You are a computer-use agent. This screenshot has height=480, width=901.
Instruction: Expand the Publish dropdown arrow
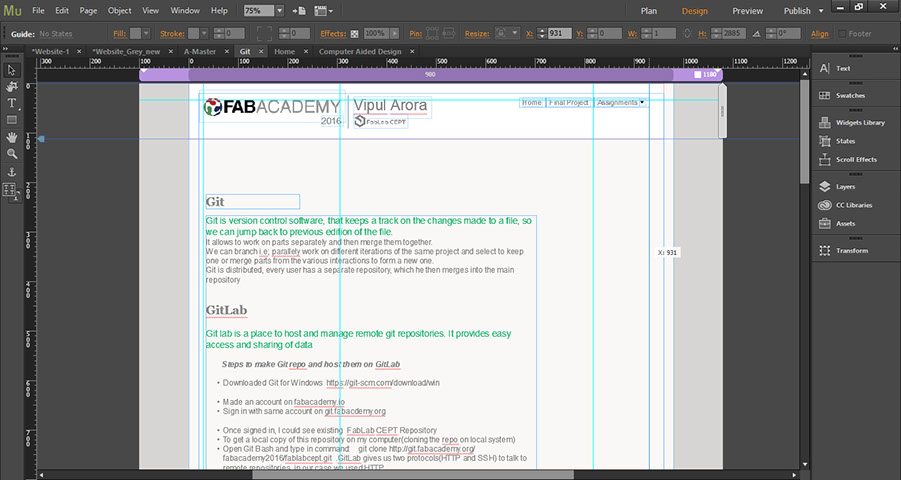(821, 11)
